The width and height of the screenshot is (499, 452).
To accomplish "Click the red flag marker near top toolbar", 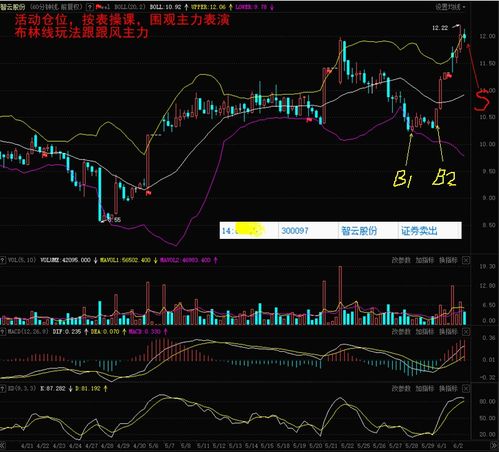I will pos(99,7).
